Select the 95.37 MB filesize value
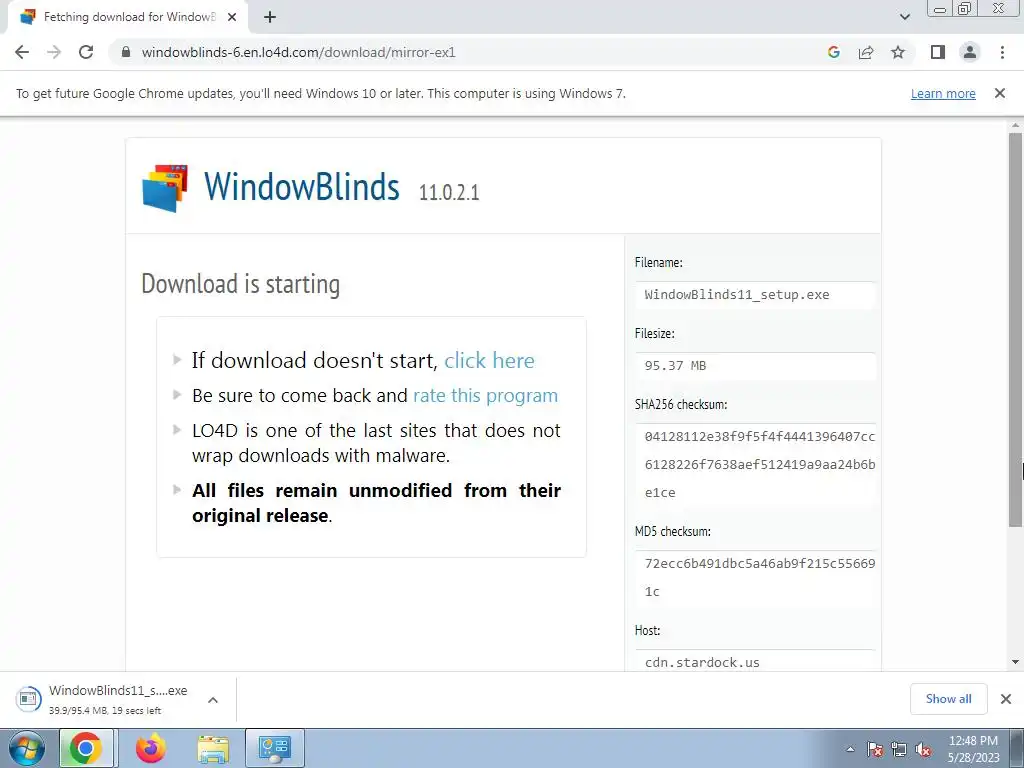The width and height of the screenshot is (1024, 768). [x=675, y=366]
